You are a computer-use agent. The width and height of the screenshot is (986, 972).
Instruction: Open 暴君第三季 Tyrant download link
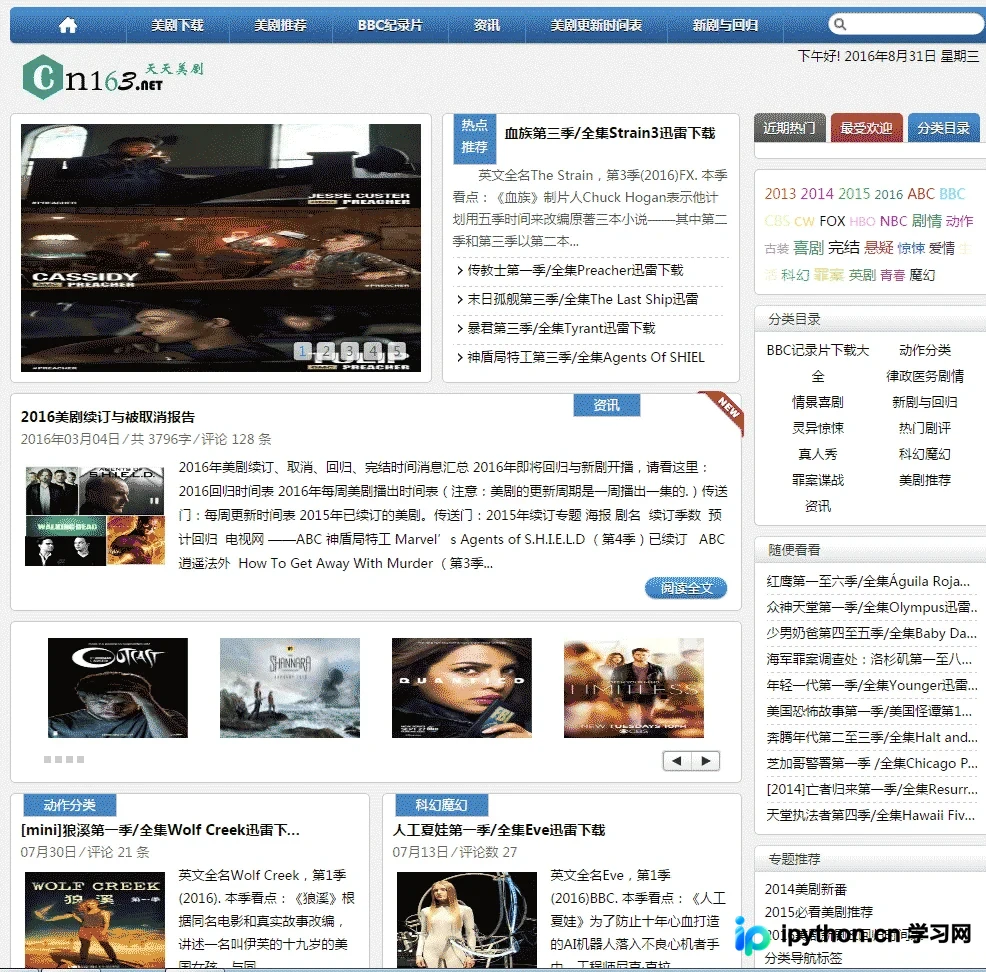(x=561, y=328)
